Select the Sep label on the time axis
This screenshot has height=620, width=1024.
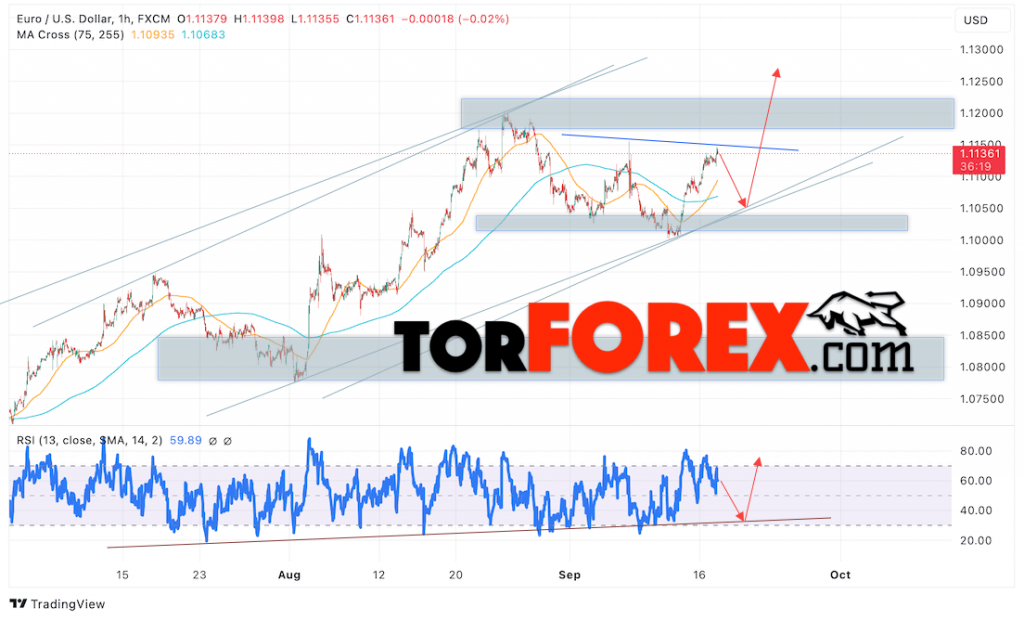tap(570, 575)
